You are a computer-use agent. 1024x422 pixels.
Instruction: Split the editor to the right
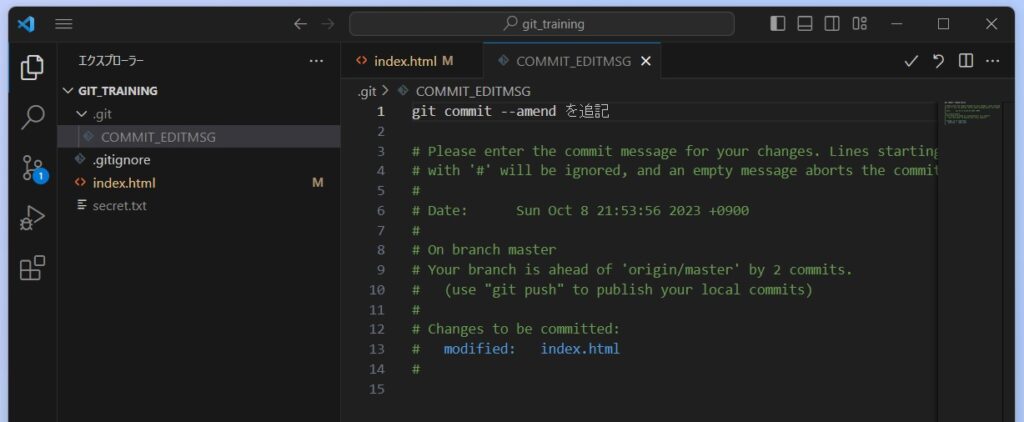pos(965,61)
